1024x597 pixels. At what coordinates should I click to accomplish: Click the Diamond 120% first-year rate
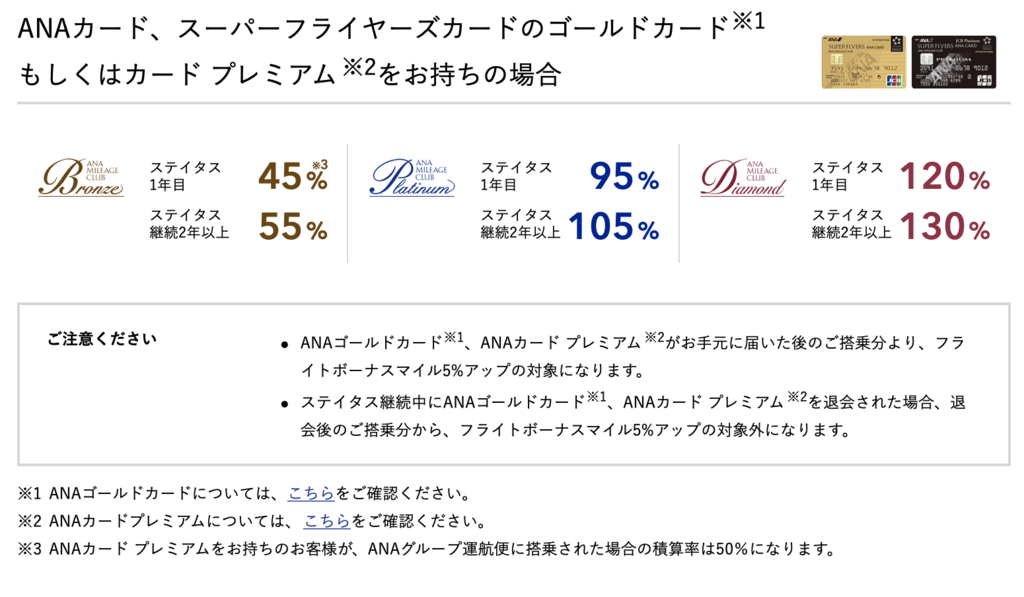944,176
